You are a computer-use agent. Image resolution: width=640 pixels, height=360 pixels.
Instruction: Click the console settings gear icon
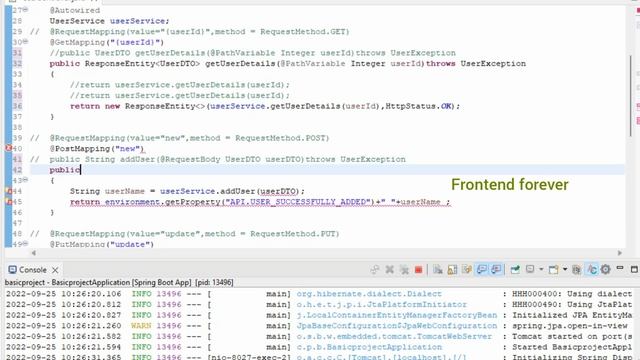605,269
